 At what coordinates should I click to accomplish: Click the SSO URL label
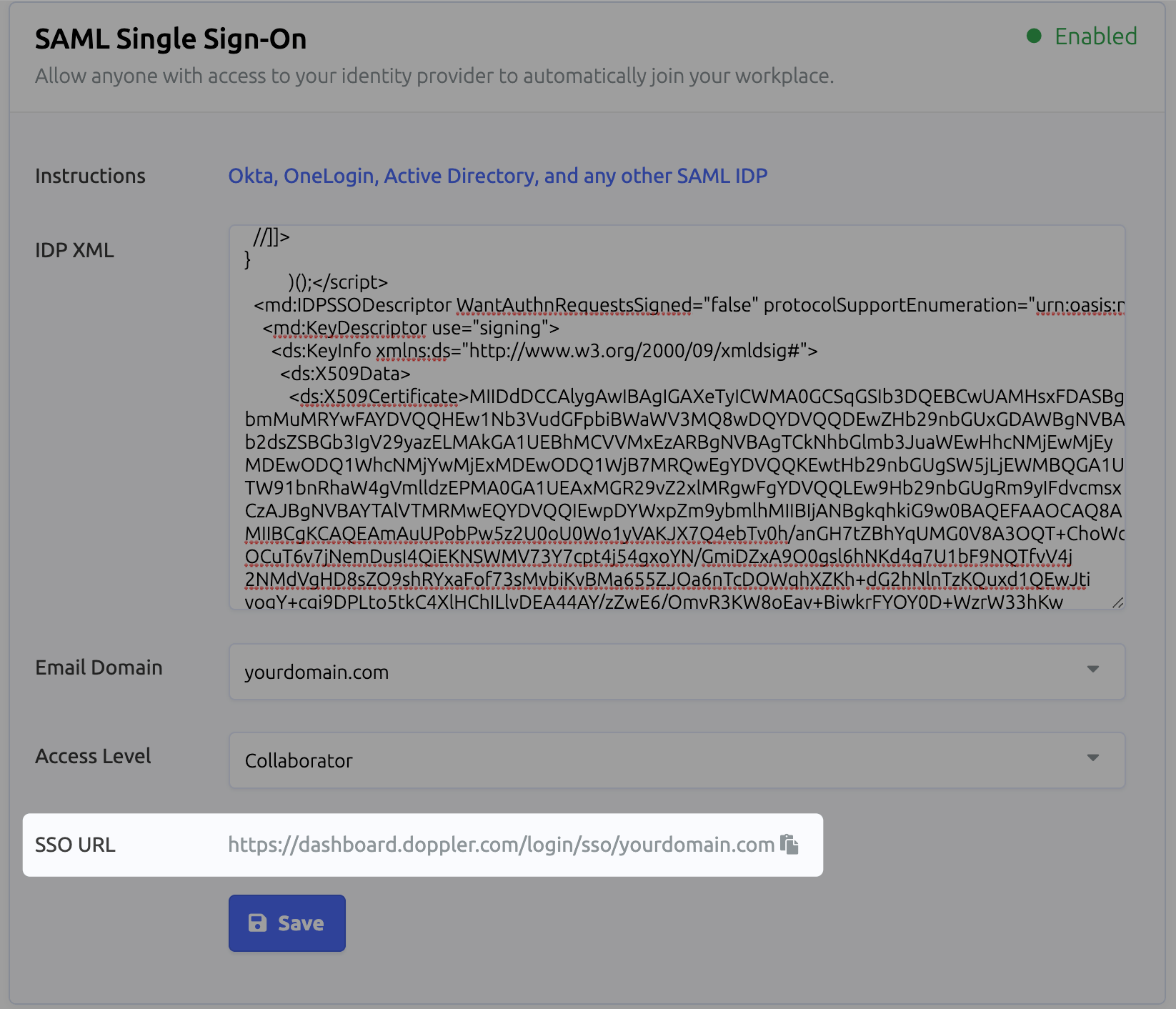tap(75, 845)
